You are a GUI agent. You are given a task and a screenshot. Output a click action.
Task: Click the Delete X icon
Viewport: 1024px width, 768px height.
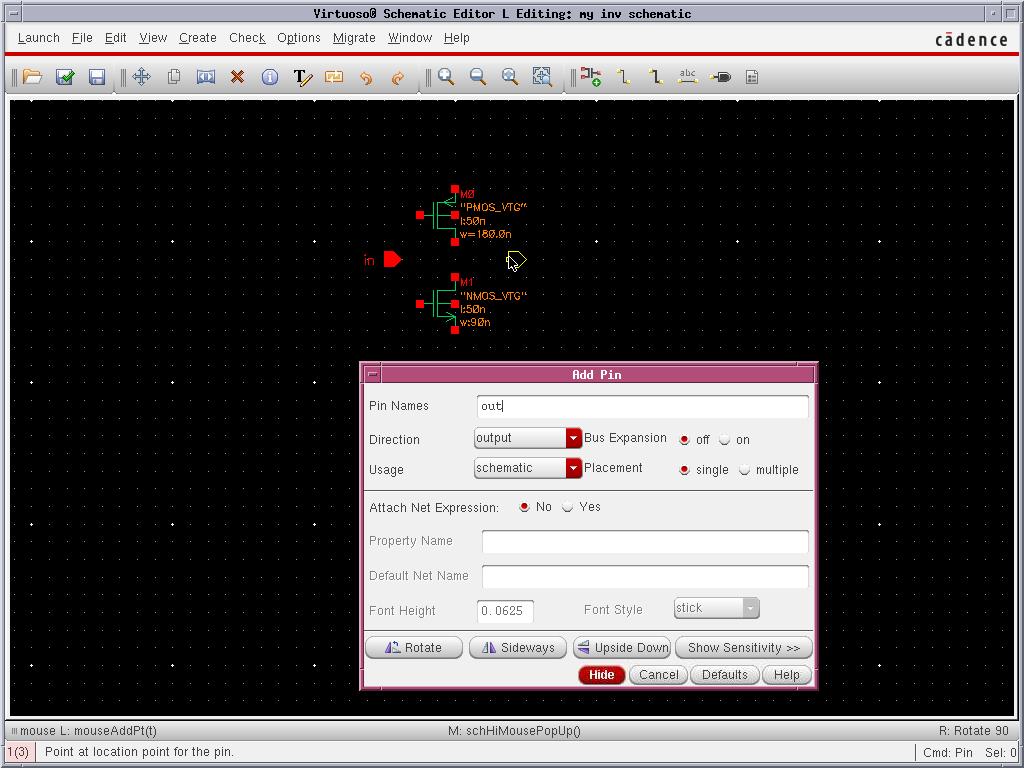pos(237,77)
